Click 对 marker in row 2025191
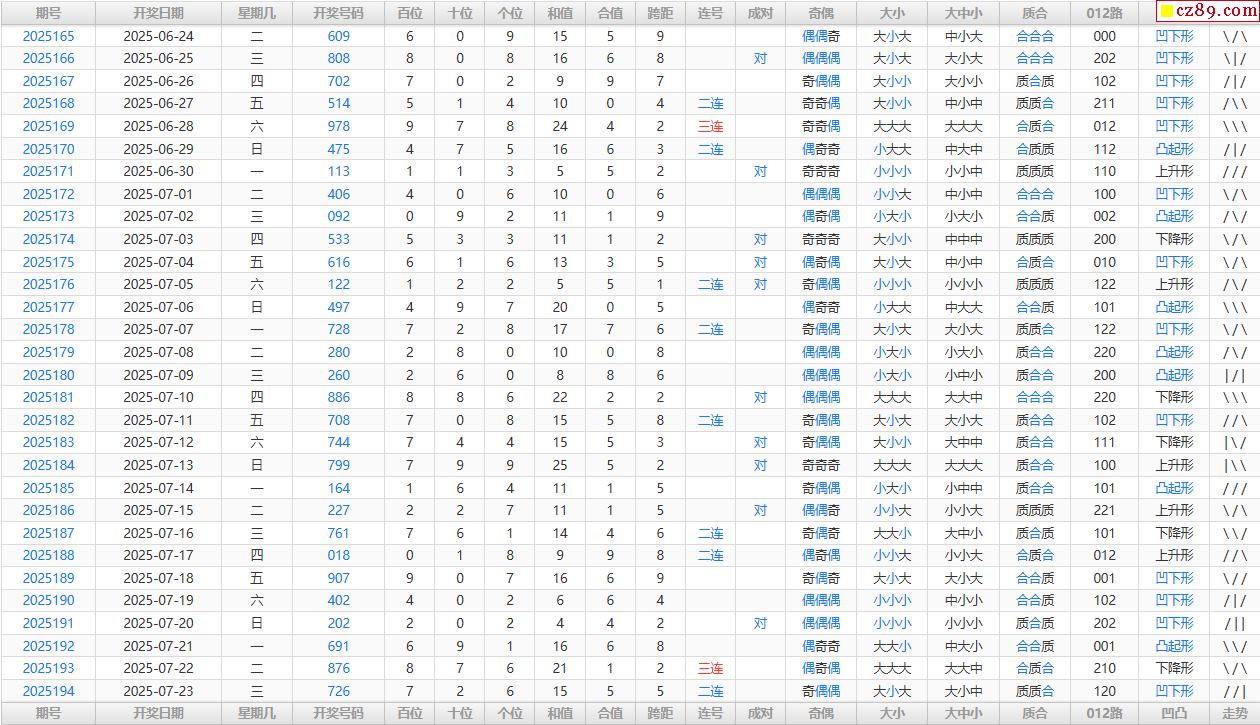 click(x=760, y=623)
